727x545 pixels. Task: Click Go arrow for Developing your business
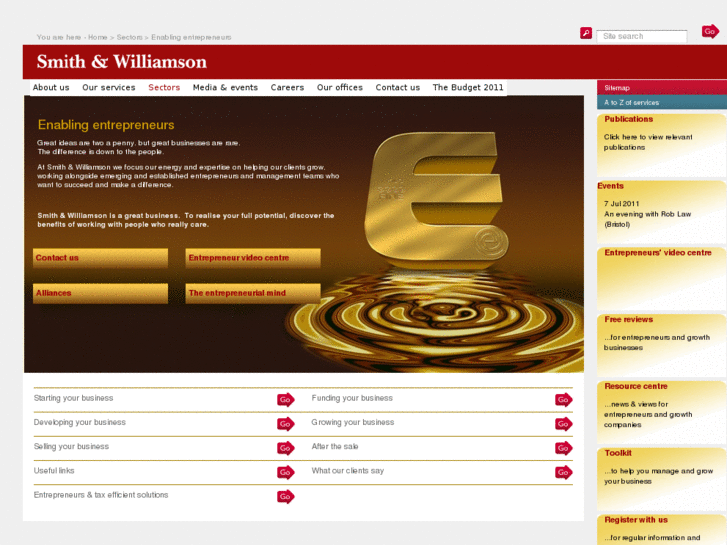click(x=286, y=424)
